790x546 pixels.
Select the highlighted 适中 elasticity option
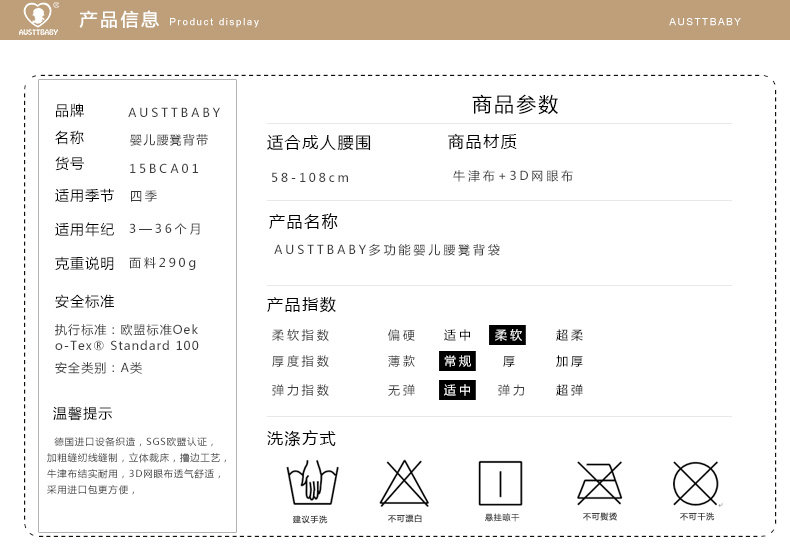457,390
